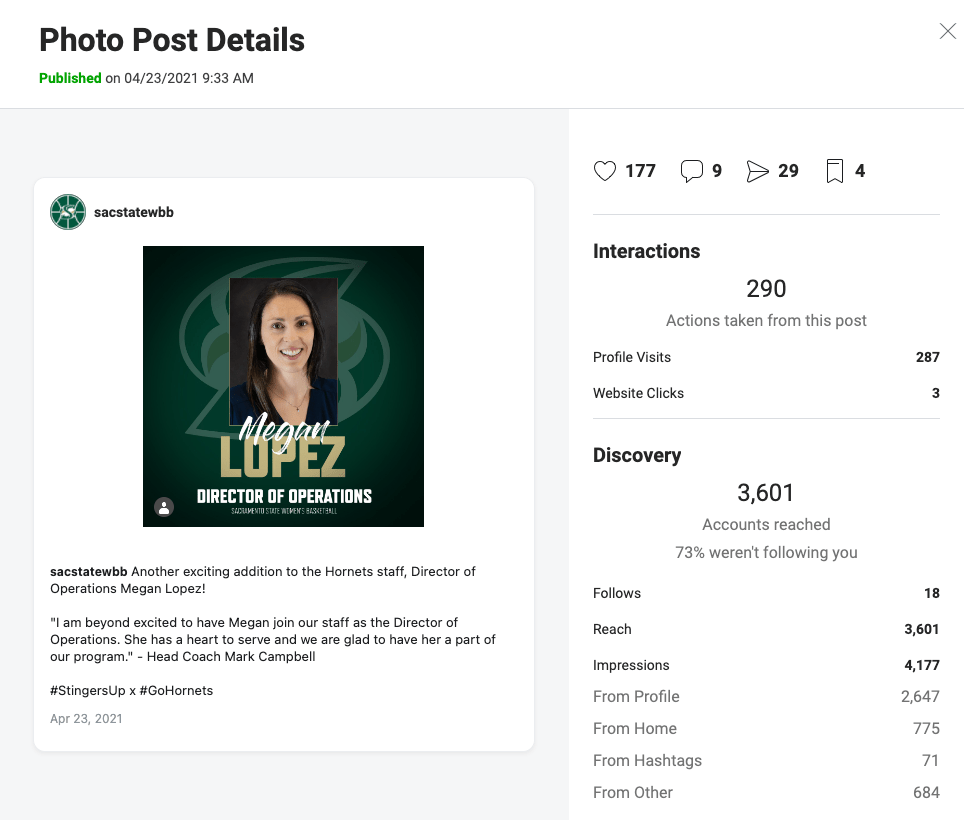Click the 290 interactions total
The width and height of the screenshot is (964, 820).
[x=766, y=289]
